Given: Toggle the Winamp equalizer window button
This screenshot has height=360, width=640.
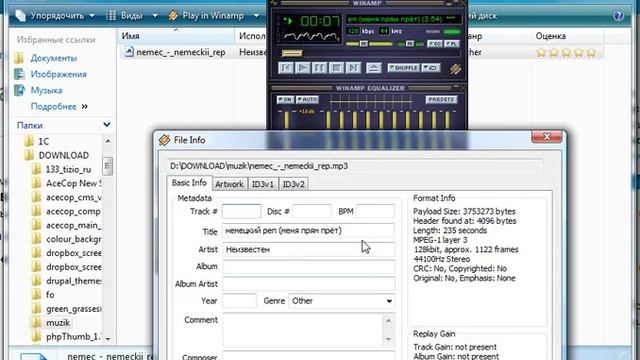Looking at the screenshot, I should pyautogui.click(x=435, y=44).
